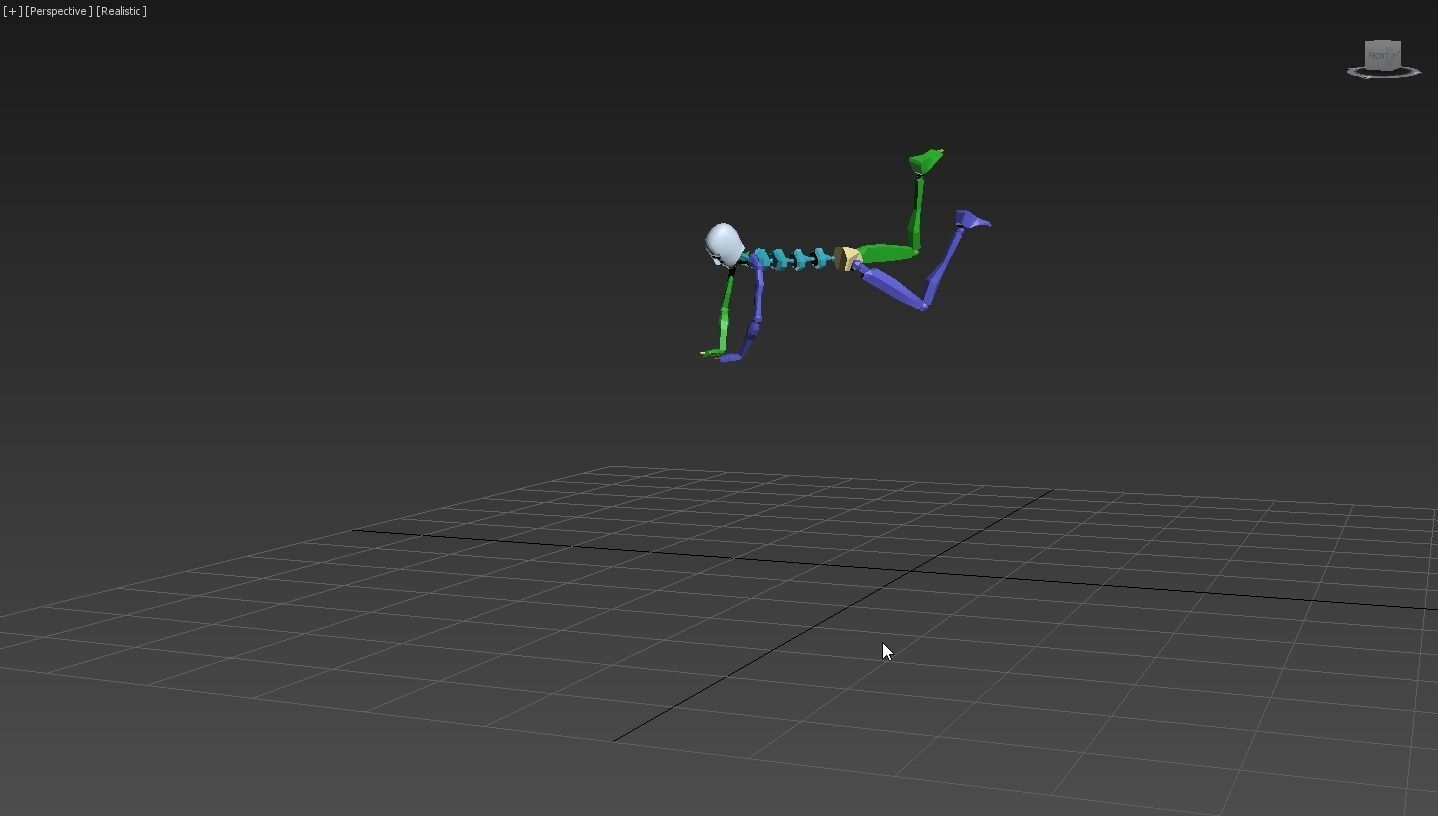Select the biped's white head
This screenshot has height=816, width=1438.
coord(724,244)
